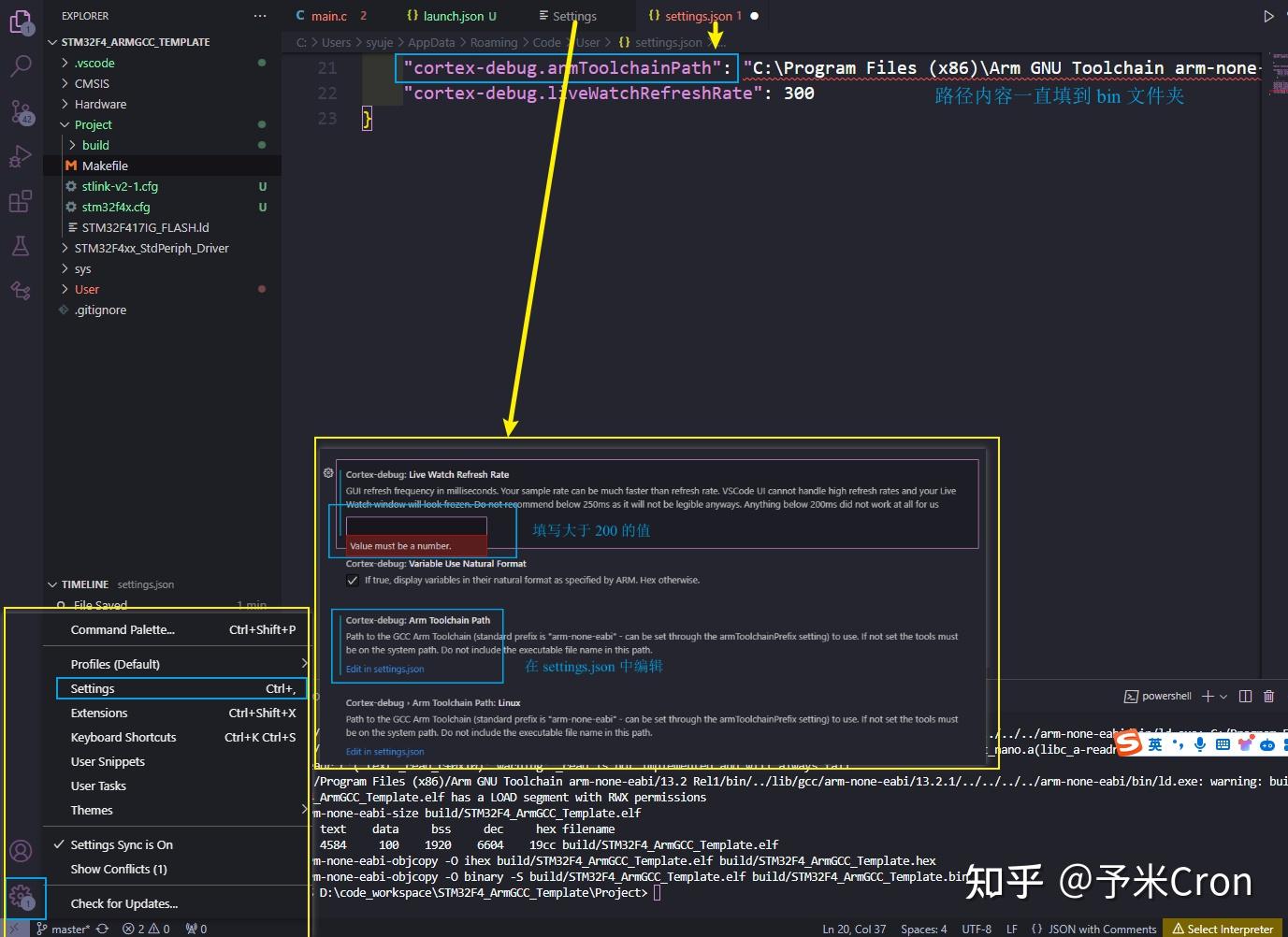Click Edit in settings.json under Arm Toolchain Path

384,670
